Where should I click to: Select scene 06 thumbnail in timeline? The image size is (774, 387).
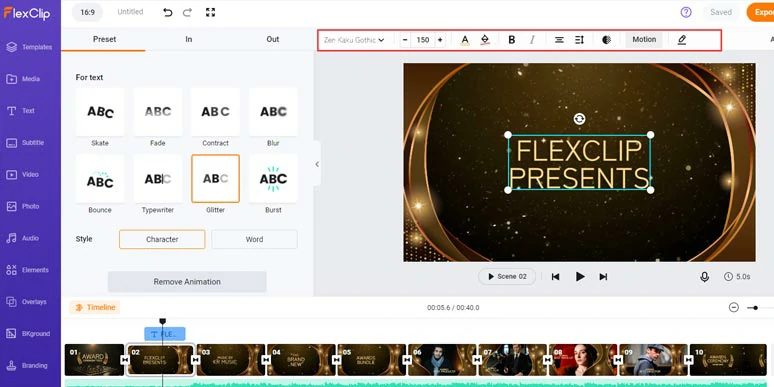(x=442, y=360)
